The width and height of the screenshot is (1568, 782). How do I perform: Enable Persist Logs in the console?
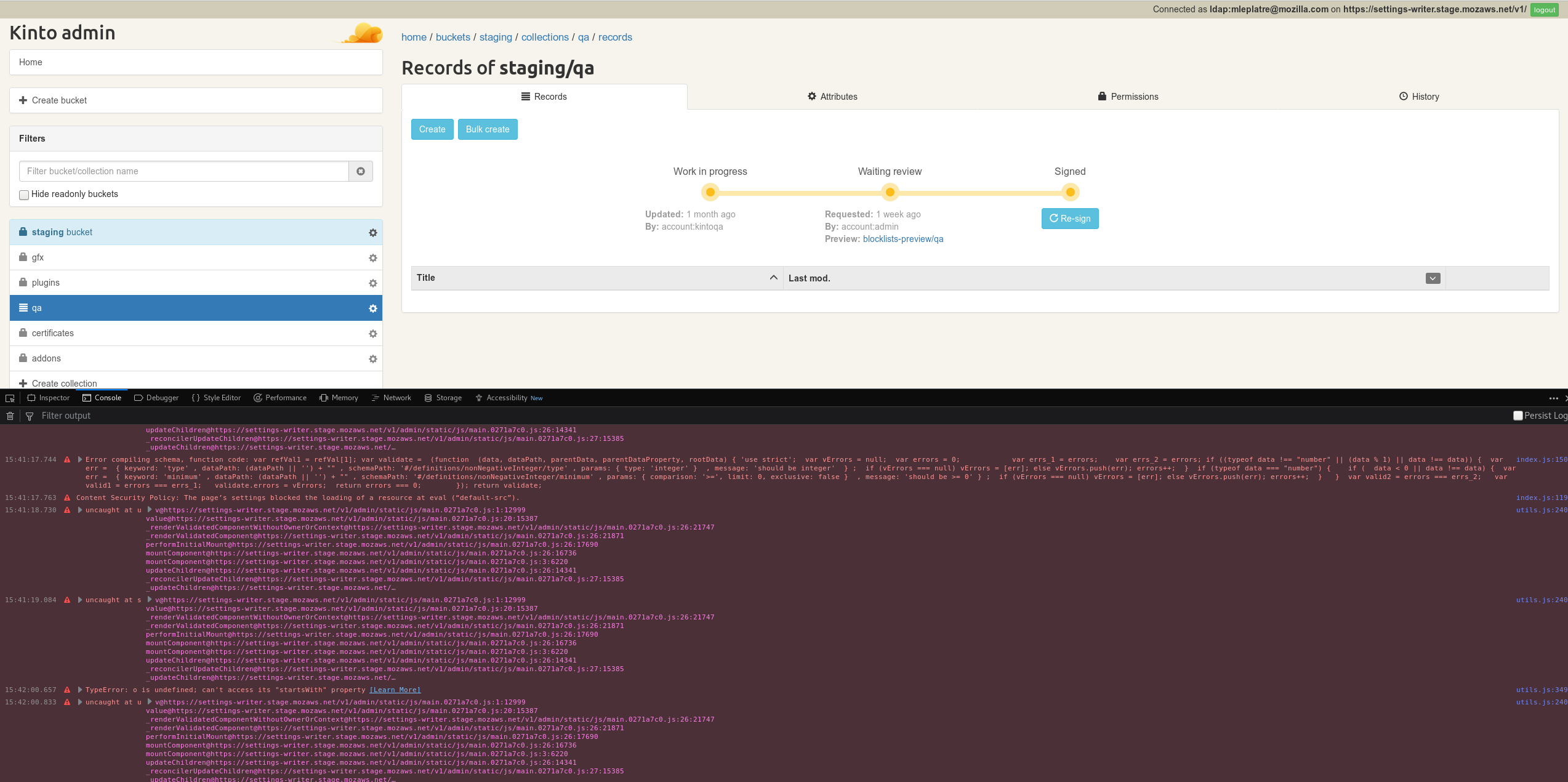[1518, 416]
